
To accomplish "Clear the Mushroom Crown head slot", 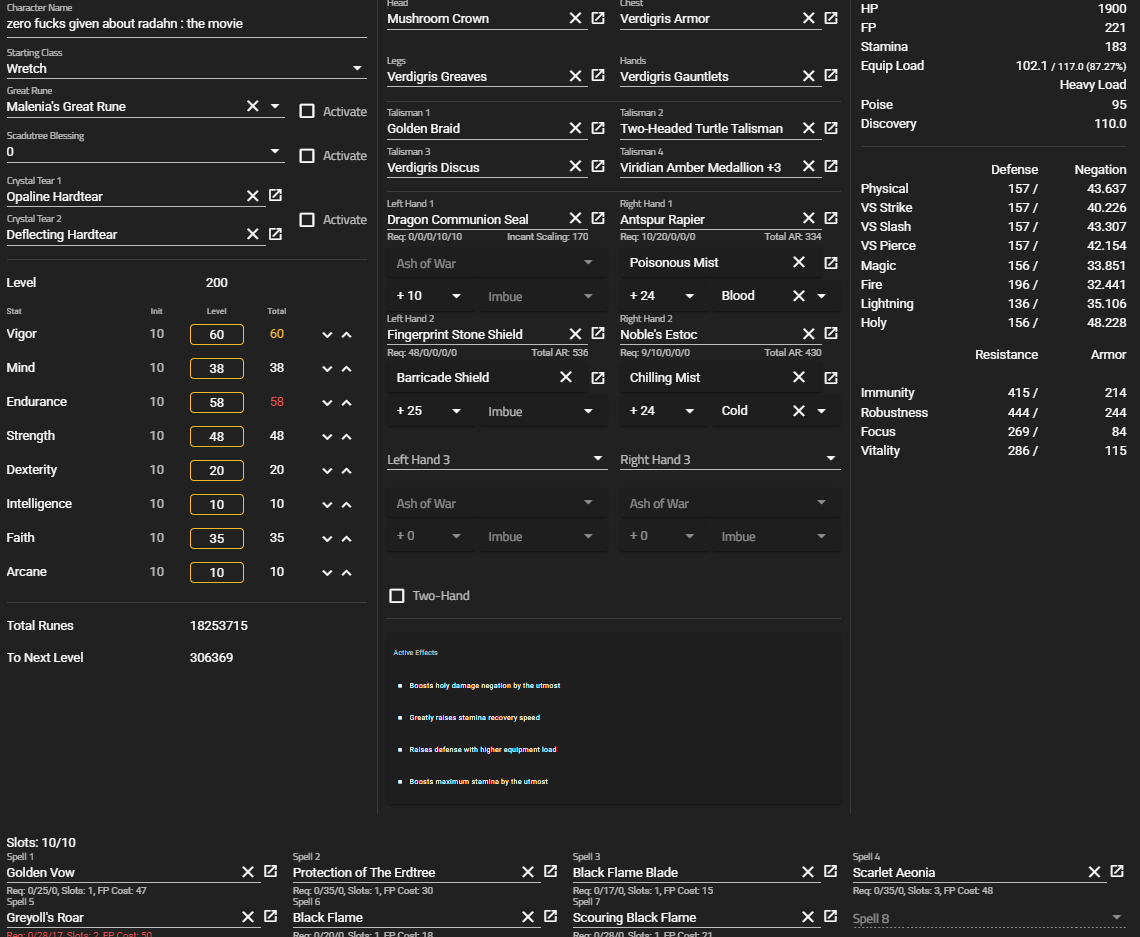I will (575, 18).
